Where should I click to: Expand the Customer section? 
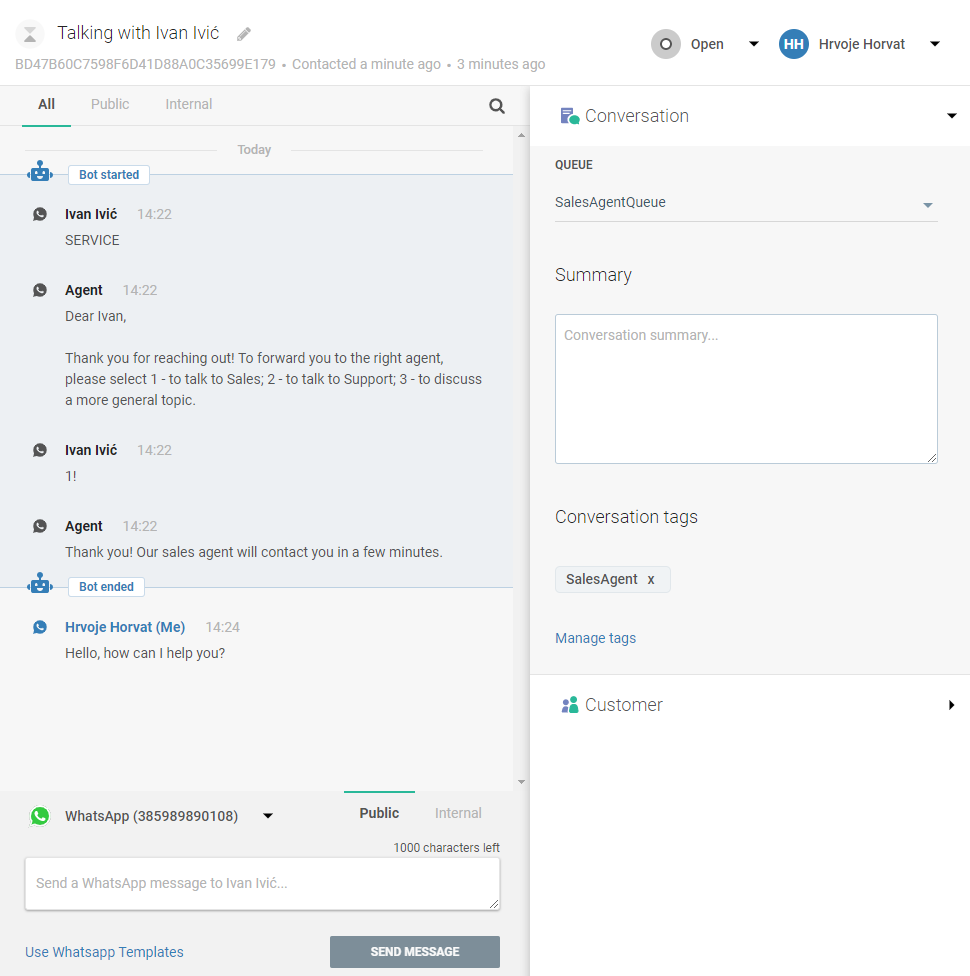pos(951,705)
